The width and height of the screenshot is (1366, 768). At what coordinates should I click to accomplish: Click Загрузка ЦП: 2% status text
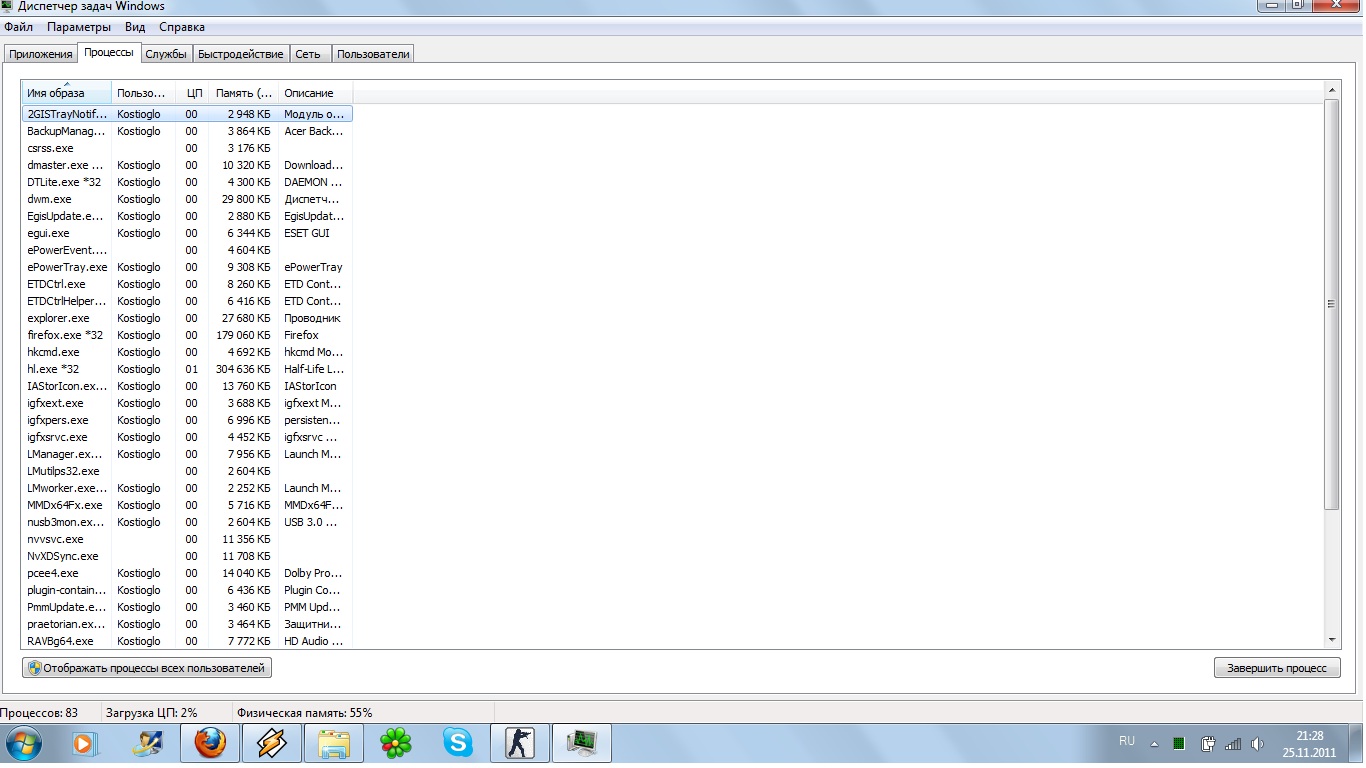[151, 713]
